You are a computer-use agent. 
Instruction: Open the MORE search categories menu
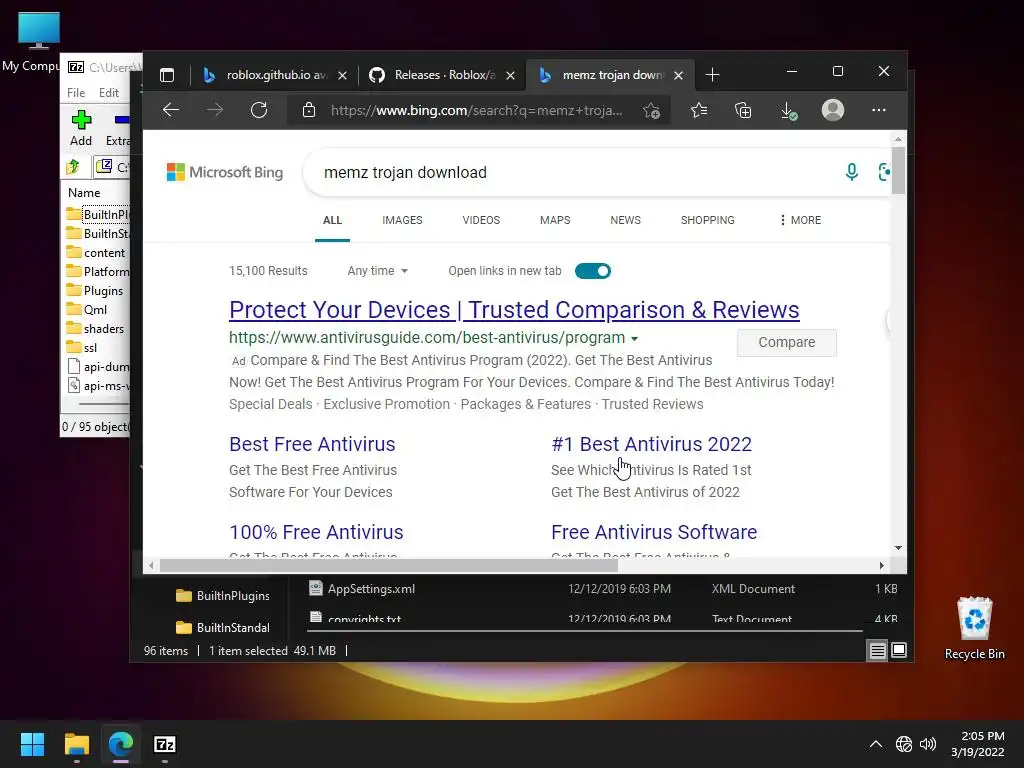click(800, 220)
